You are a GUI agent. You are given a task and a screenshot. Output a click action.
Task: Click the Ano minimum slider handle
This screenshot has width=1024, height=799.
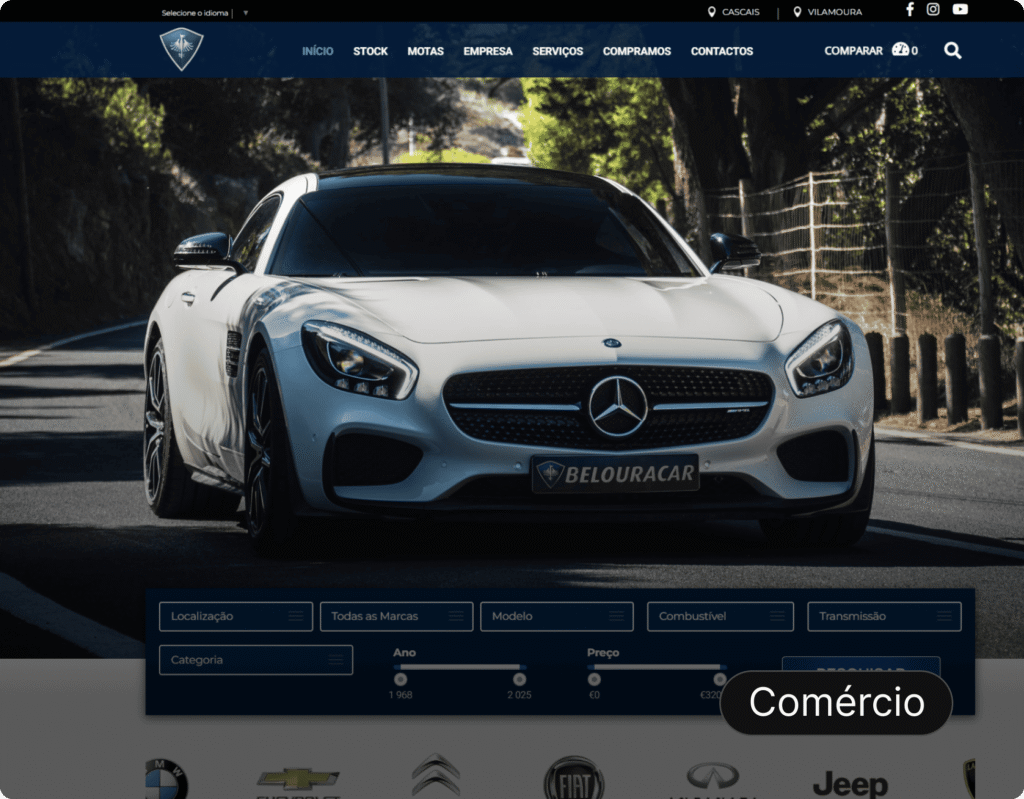pyautogui.click(x=400, y=679)
